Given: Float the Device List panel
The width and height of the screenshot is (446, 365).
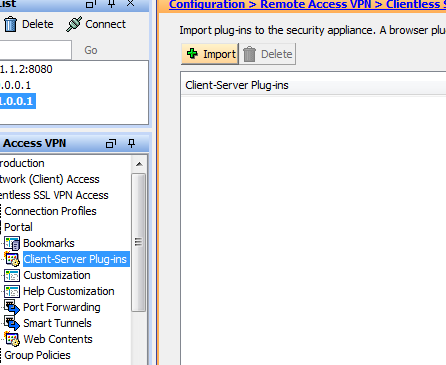Looking at the screenshot, I should click(x=91, y=4).
